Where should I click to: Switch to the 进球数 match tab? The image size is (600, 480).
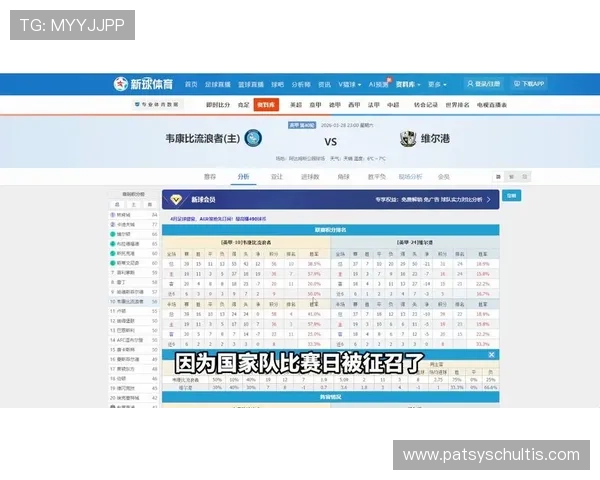tap(310, 176)
